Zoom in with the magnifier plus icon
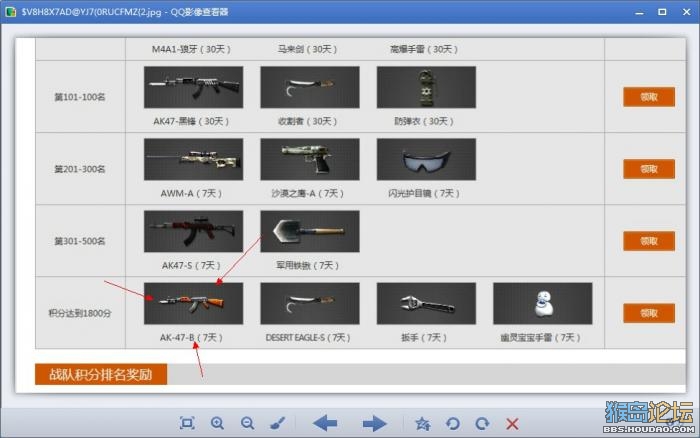This screenshot has width=700, height=438. pos(217,423)
